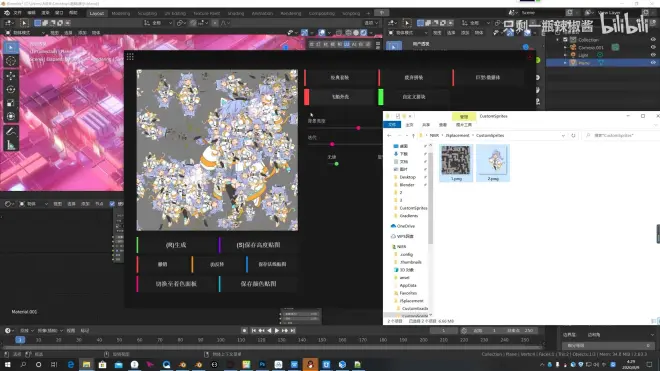Open the blue File tab in Explorer ribbon
This screenshot has width=660, height=371.
(x=392, y=125)
